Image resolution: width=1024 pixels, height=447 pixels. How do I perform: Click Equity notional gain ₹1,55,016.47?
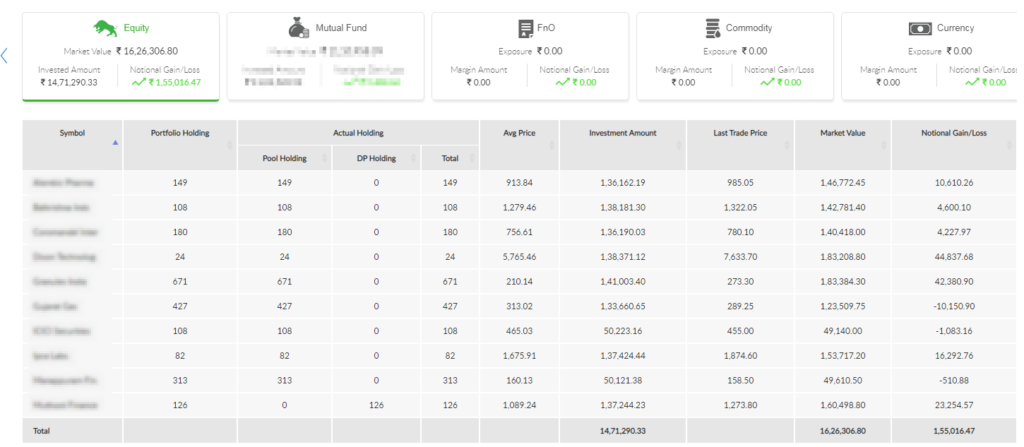point(174,82)
